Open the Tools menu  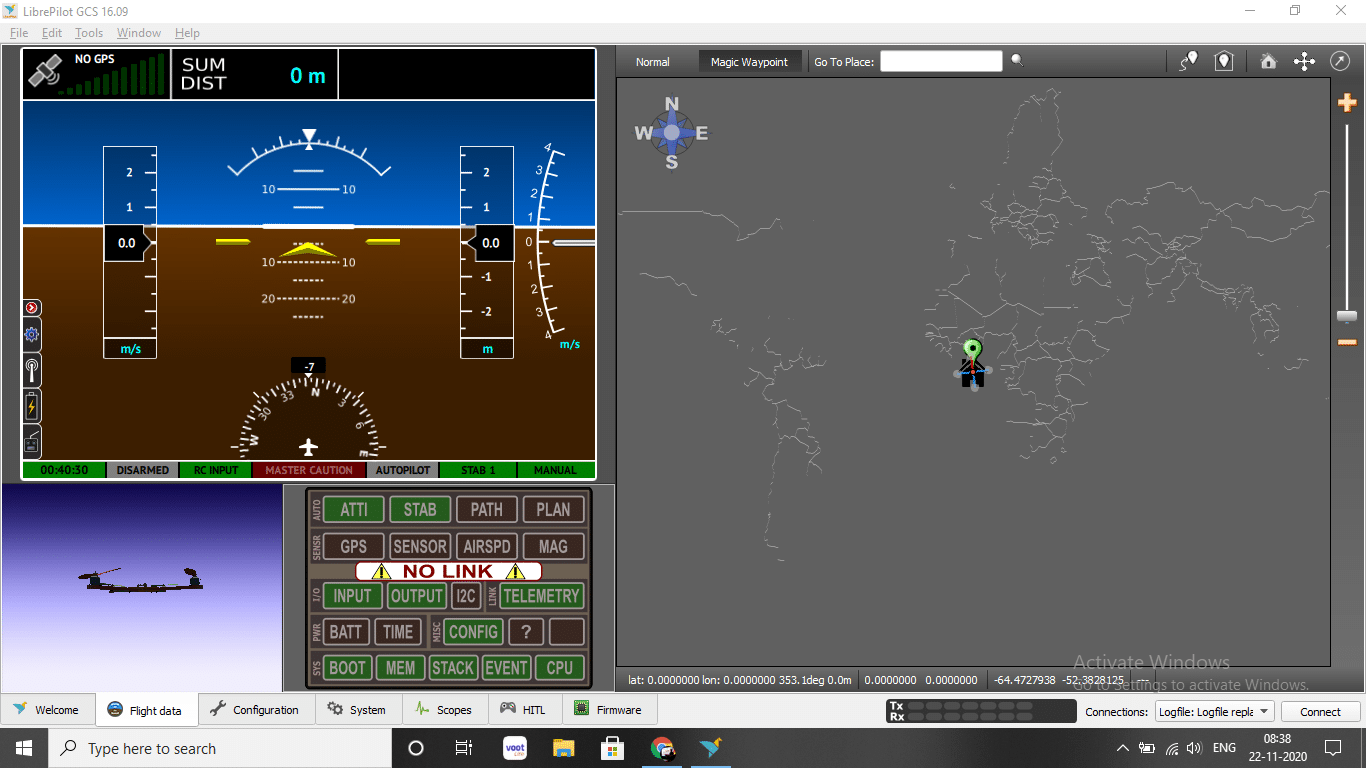pos(89,33)
